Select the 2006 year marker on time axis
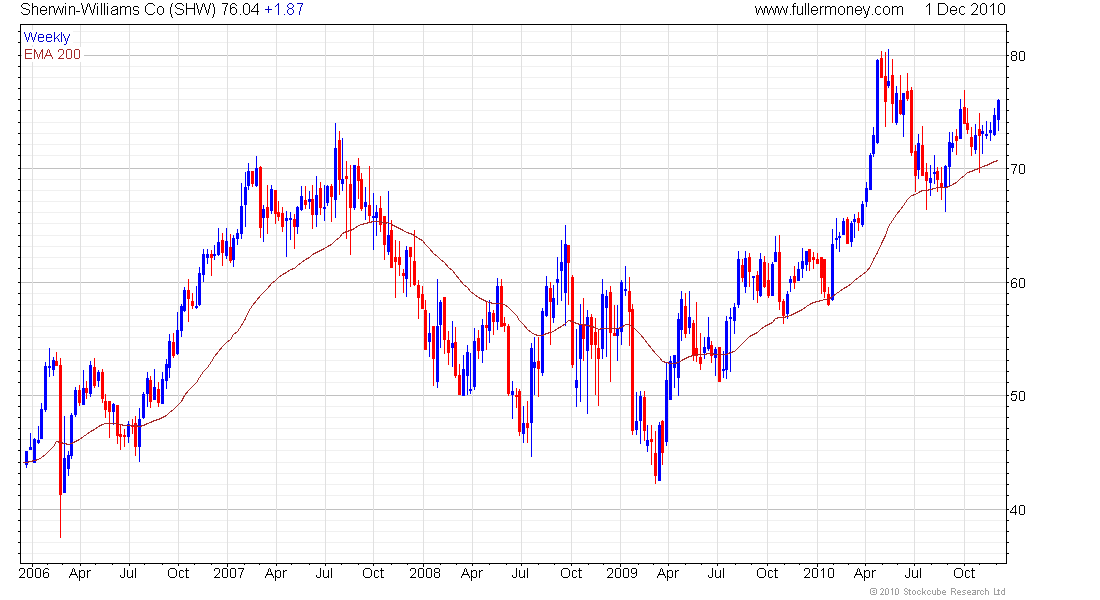1100x600 pixels. pos(35,574)
